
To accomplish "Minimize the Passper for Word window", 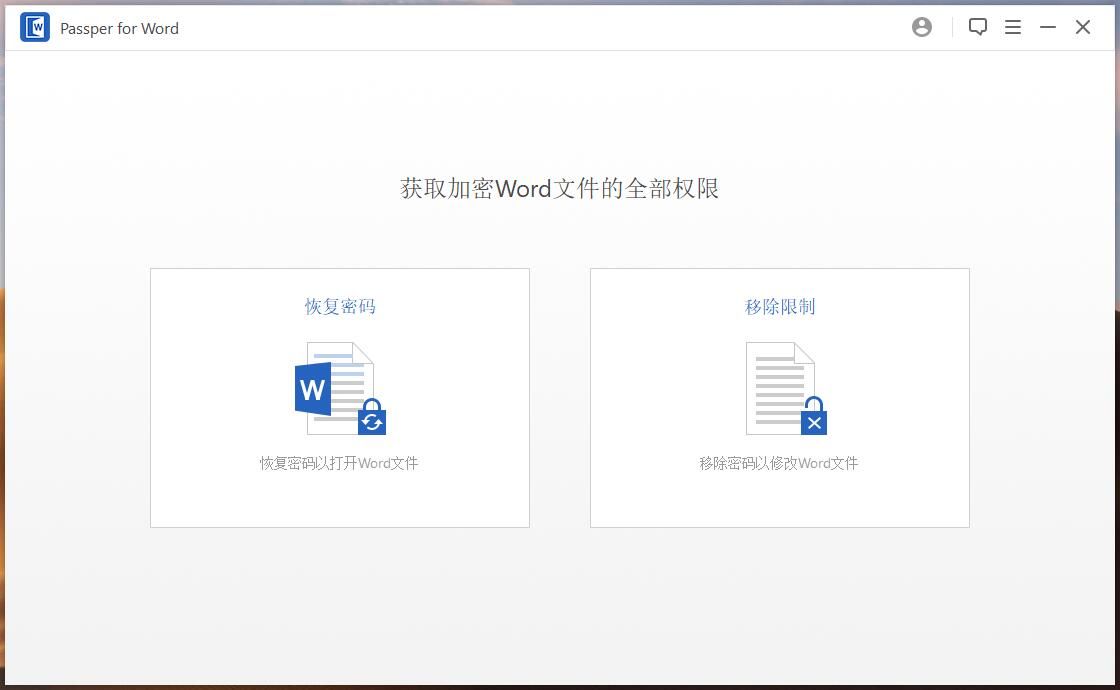I will coord(1048,28).
